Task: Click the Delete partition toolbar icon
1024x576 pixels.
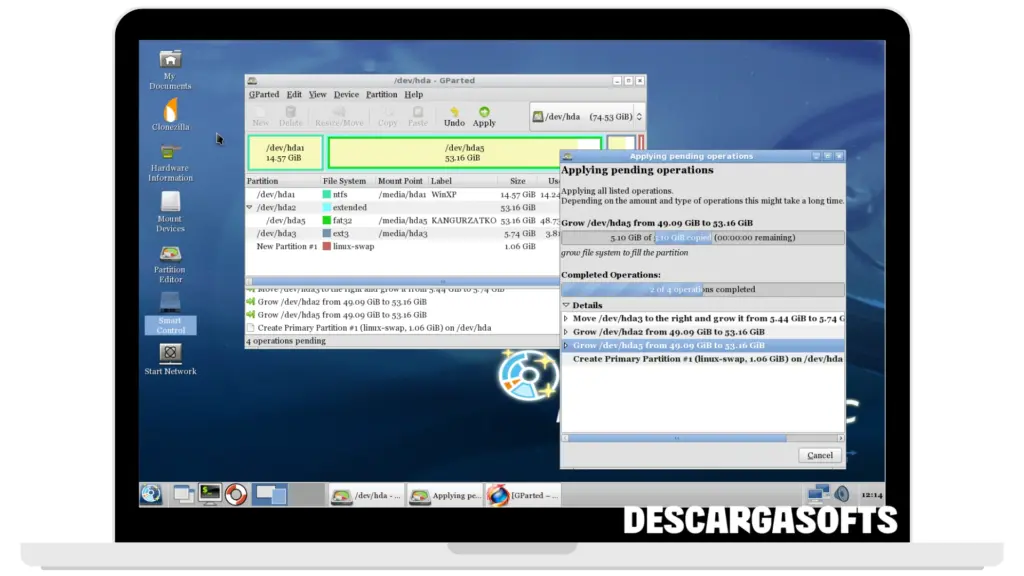Action: point(291,116)
